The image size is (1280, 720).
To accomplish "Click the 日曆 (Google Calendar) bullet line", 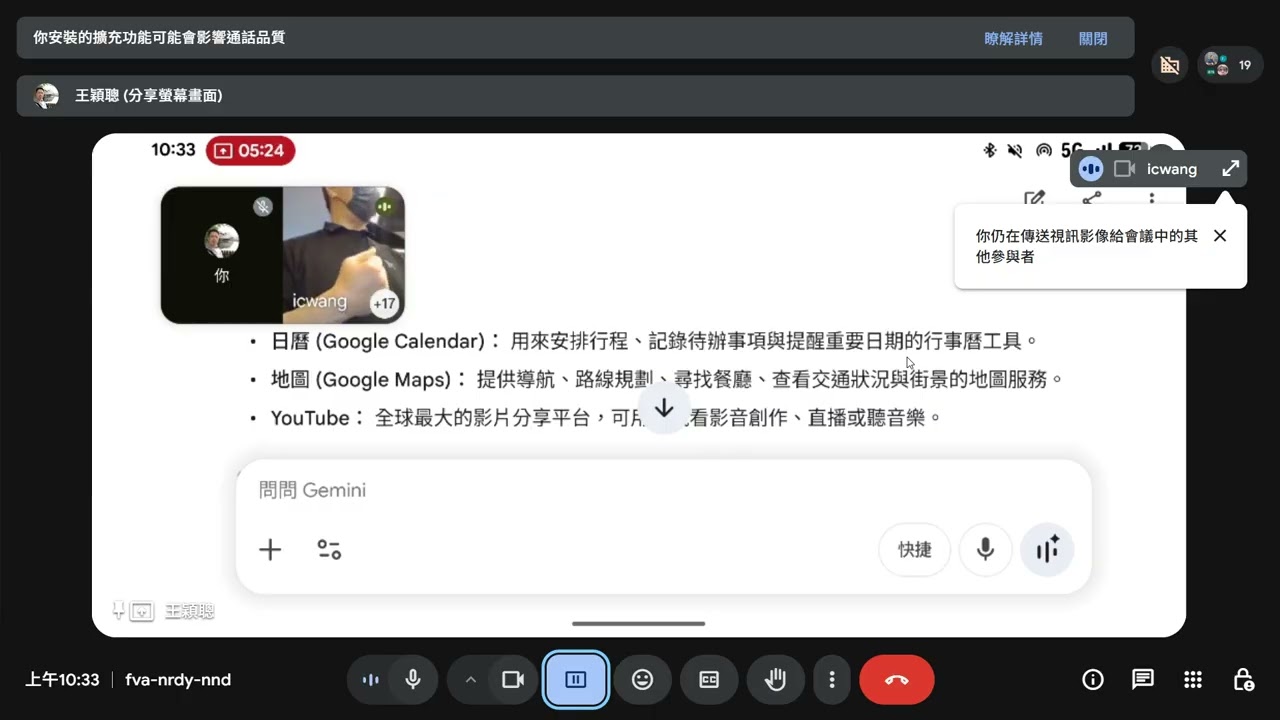I will point(655,341).
